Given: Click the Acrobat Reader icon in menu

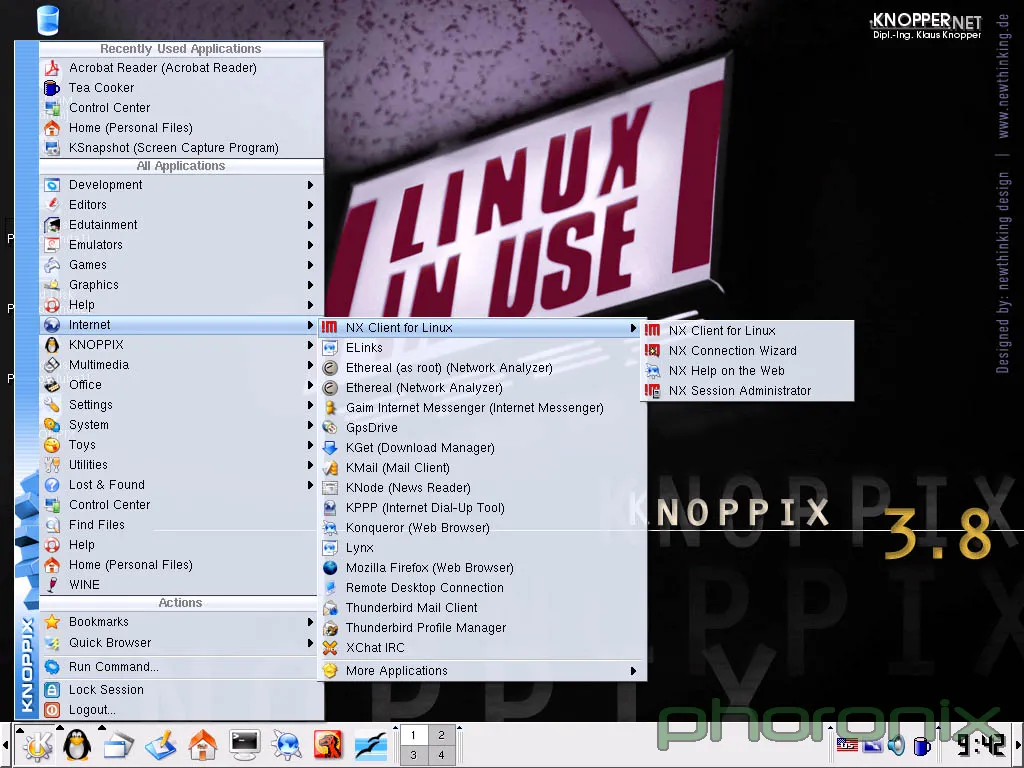Looking at the screenshot, I should click(52, 68).
